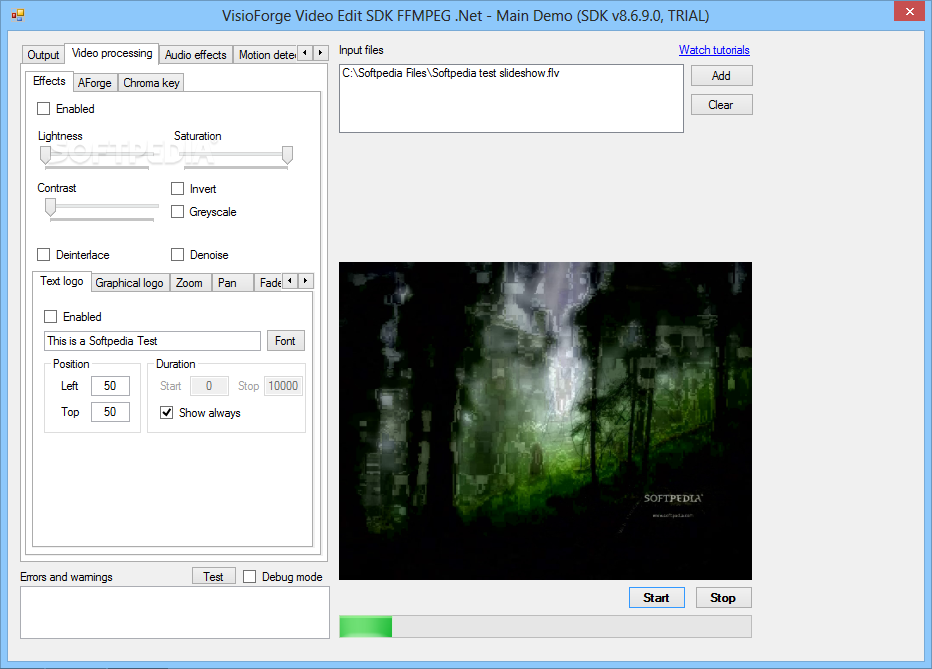Click the Saturation slider handle

[287, 155]
